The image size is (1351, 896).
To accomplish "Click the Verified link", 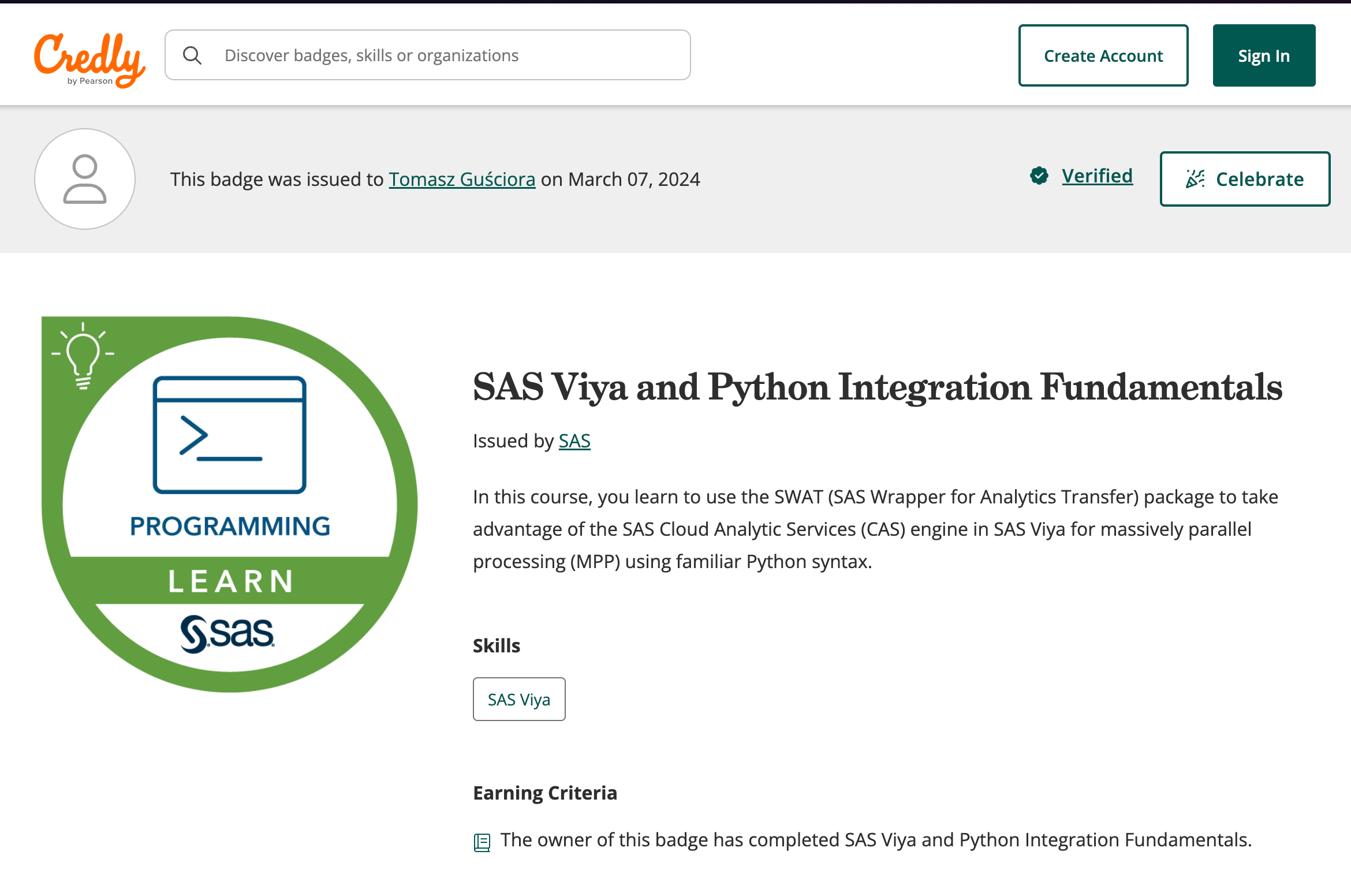I will tap(1096, 177).
